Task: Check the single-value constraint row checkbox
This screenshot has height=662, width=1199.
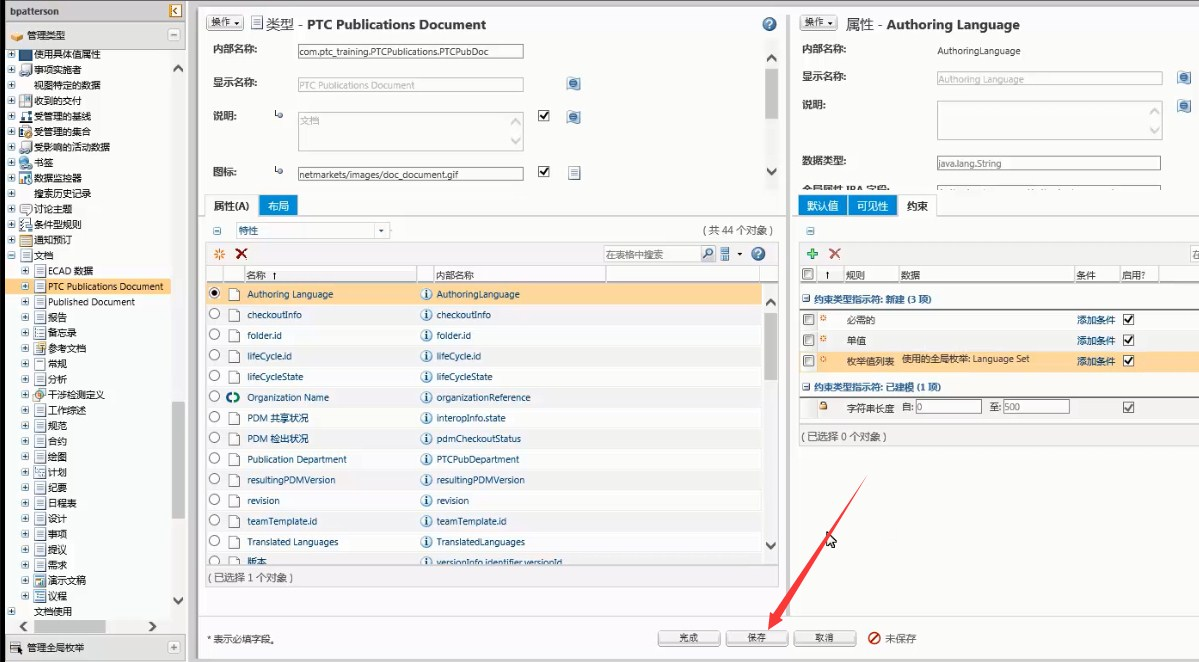Action: [x=808, y=340]
